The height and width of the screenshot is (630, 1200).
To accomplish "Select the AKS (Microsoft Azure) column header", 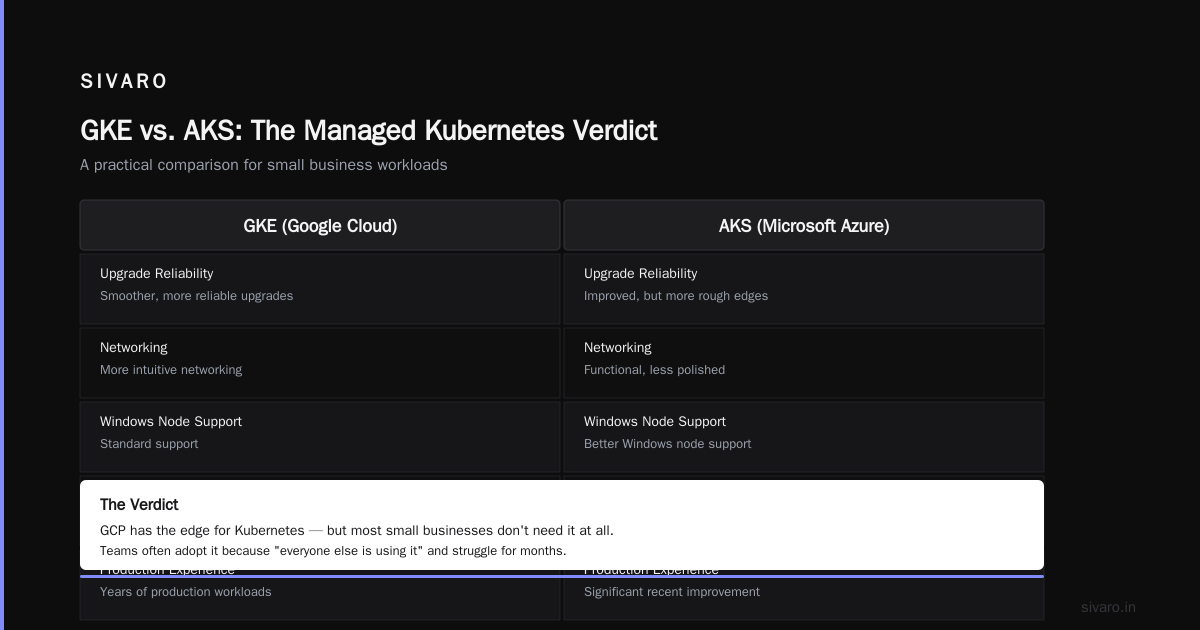I will pyautogui.click(x=804, y=226).
